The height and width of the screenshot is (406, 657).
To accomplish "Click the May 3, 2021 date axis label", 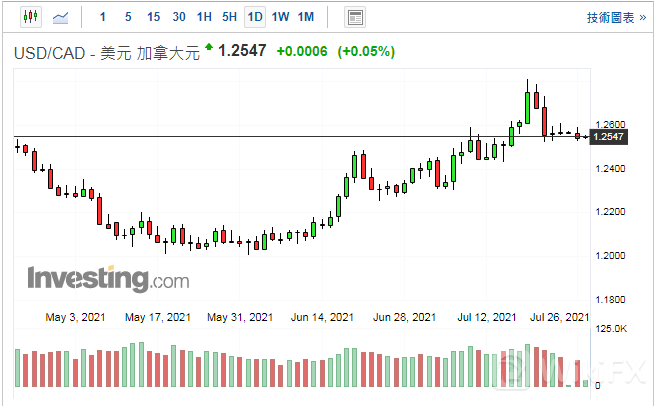I will (x=74, y=317).
